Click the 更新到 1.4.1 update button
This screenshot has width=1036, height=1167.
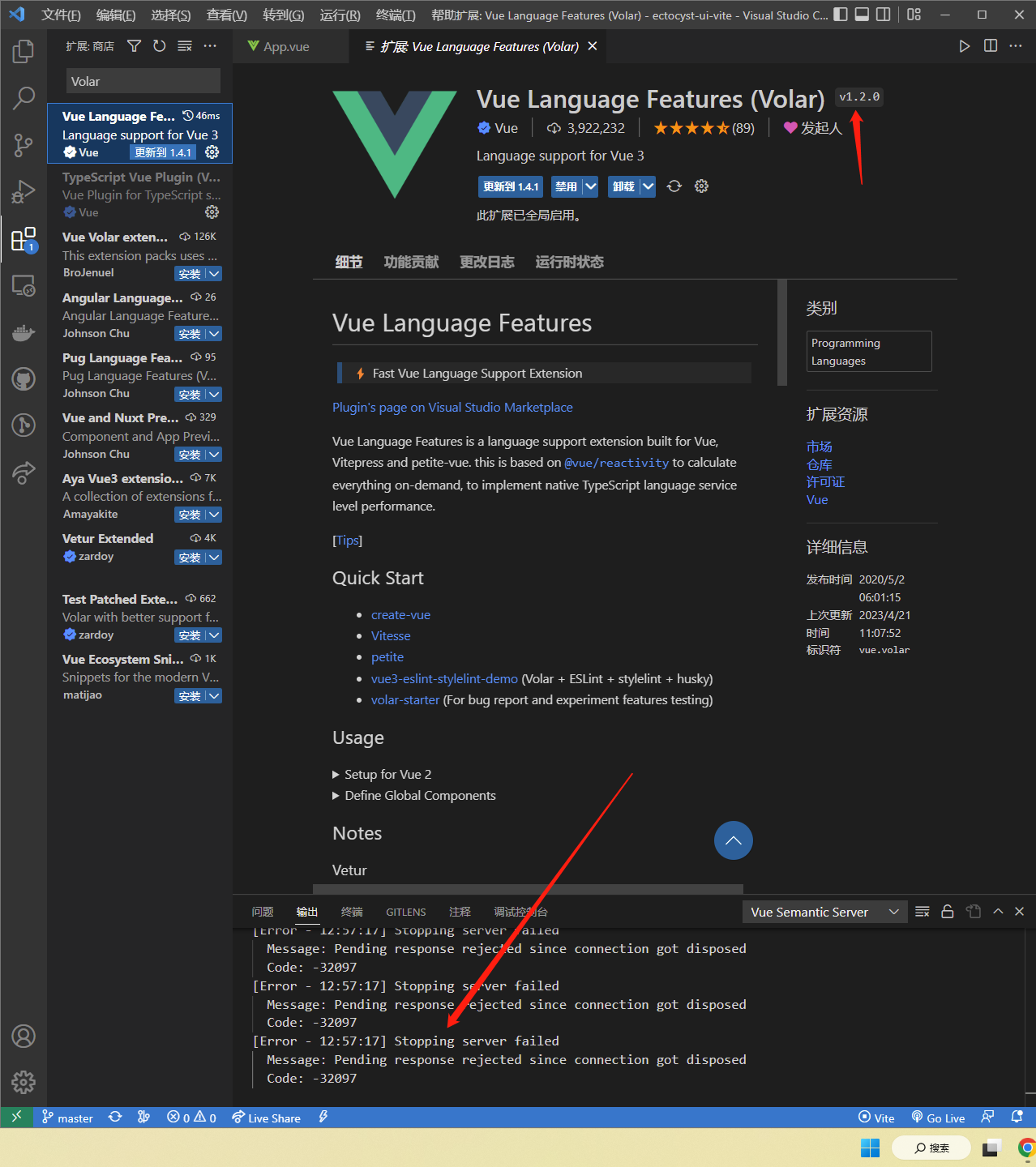tap(510, 186)
